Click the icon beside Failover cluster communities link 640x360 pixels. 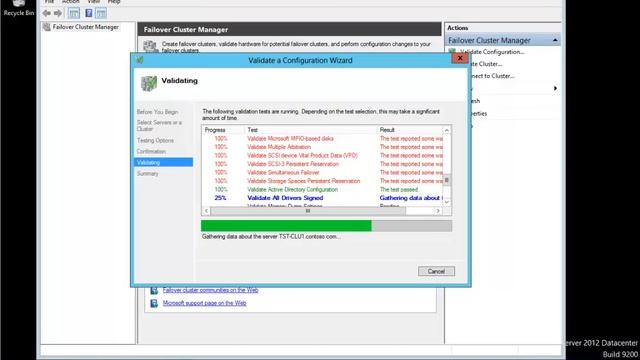click(154, 290)
